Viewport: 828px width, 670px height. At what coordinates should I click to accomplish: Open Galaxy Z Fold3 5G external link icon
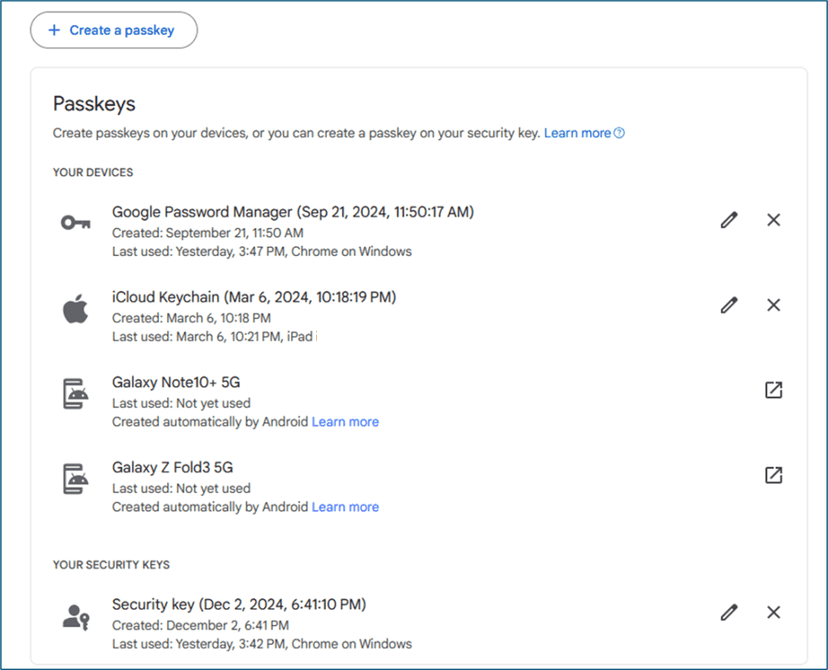coord(773,475)
